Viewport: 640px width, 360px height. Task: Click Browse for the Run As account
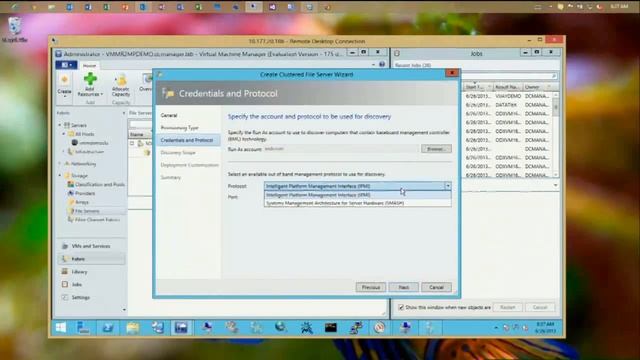[436, 149]
